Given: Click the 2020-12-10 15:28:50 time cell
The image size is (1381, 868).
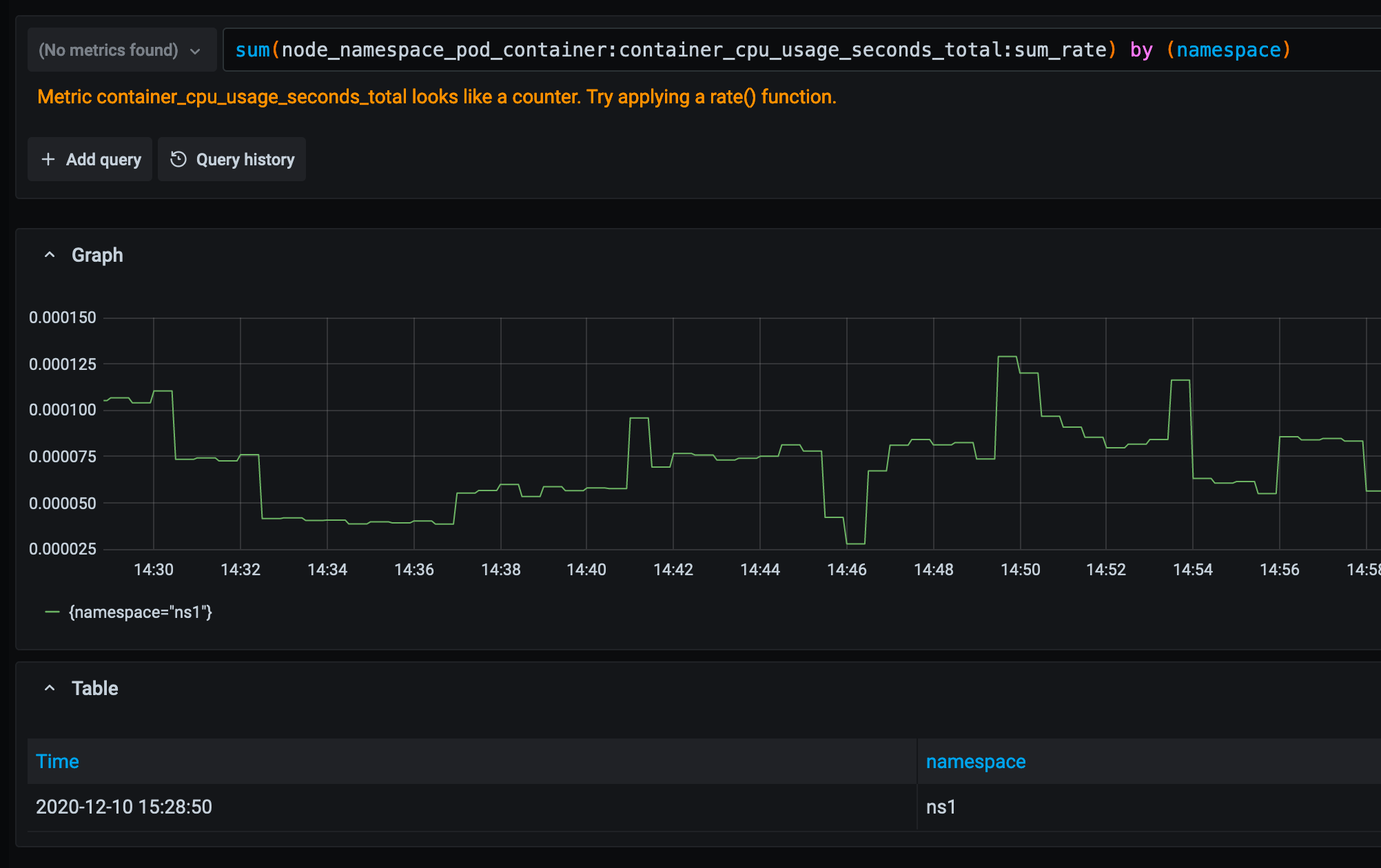Looking at the screenshot, I should [124, 807].
